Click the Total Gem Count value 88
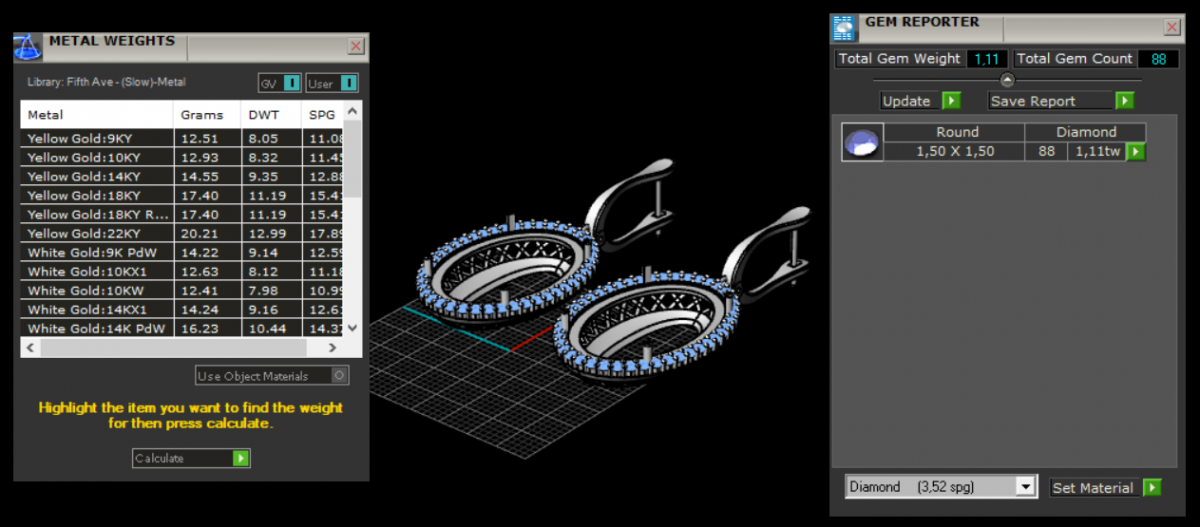 click(1159, 59)
